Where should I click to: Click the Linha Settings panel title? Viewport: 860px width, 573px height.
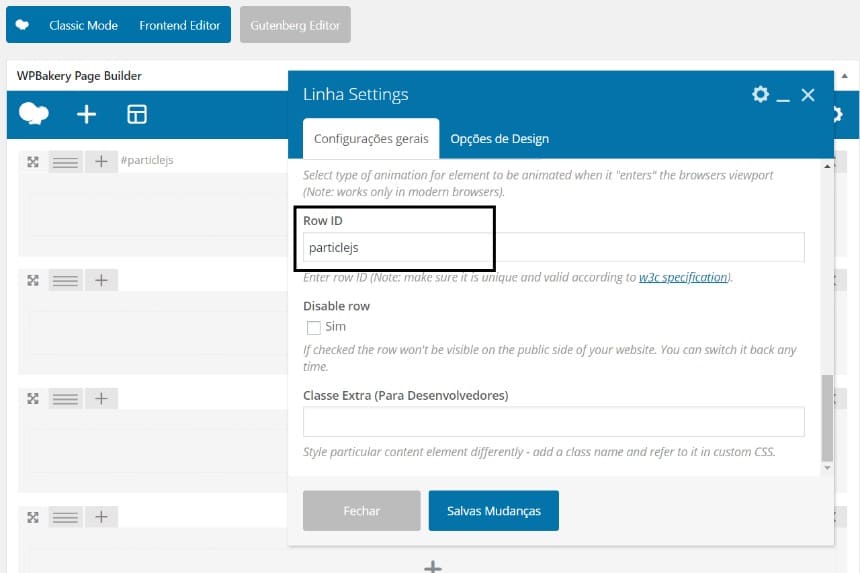(355, 94)
